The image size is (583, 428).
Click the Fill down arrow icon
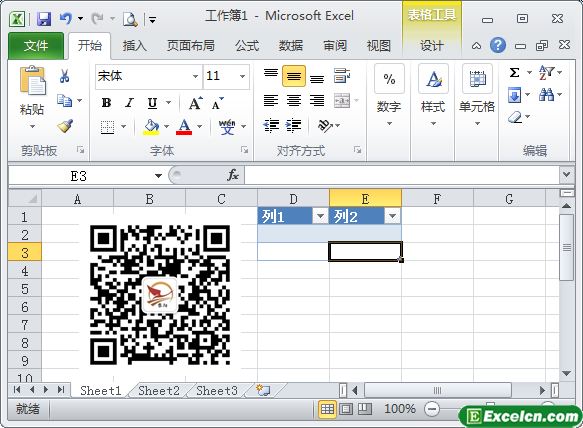coord(515,95)
